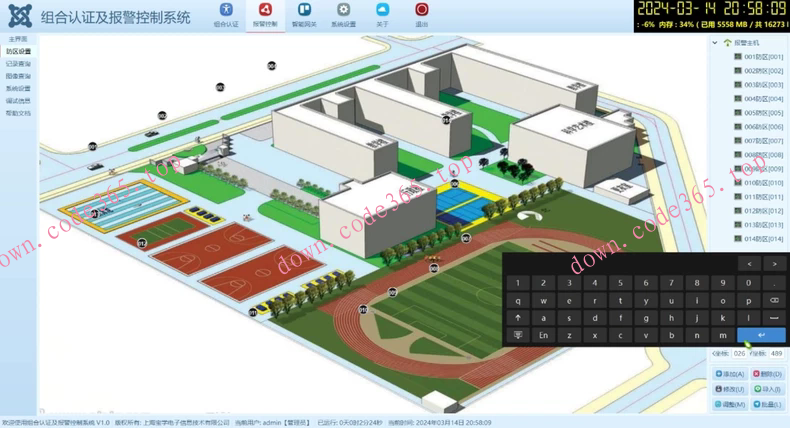Select 005防区[005] in zone tree

763,113
